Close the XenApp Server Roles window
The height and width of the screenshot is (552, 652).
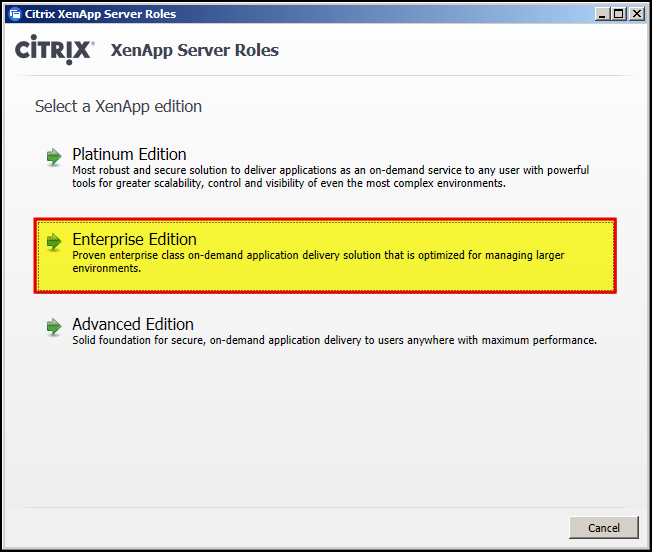pyautogui.click(x=637, y=14)
